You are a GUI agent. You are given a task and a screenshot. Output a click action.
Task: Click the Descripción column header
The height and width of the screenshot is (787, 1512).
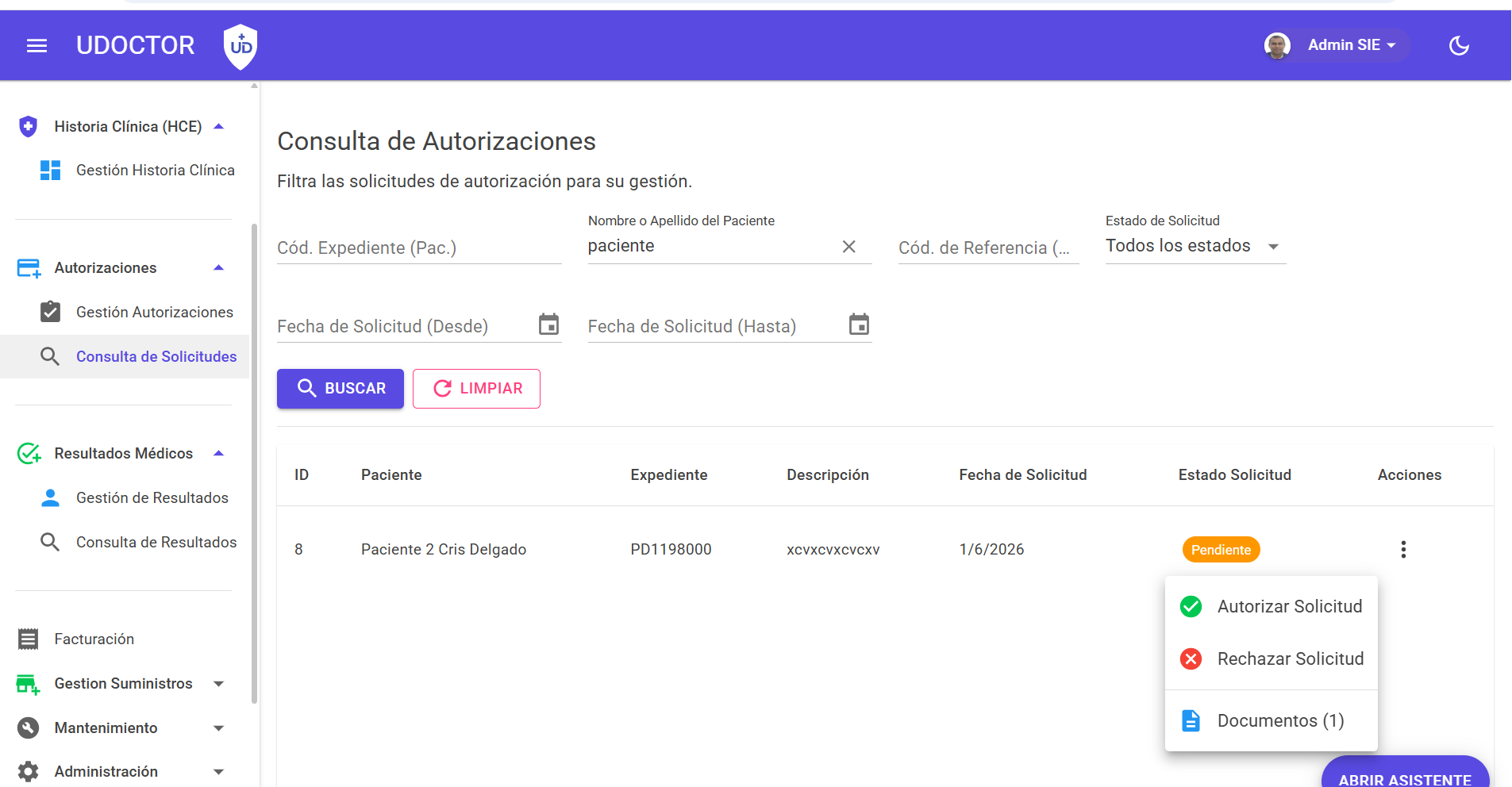pos(828,474)
